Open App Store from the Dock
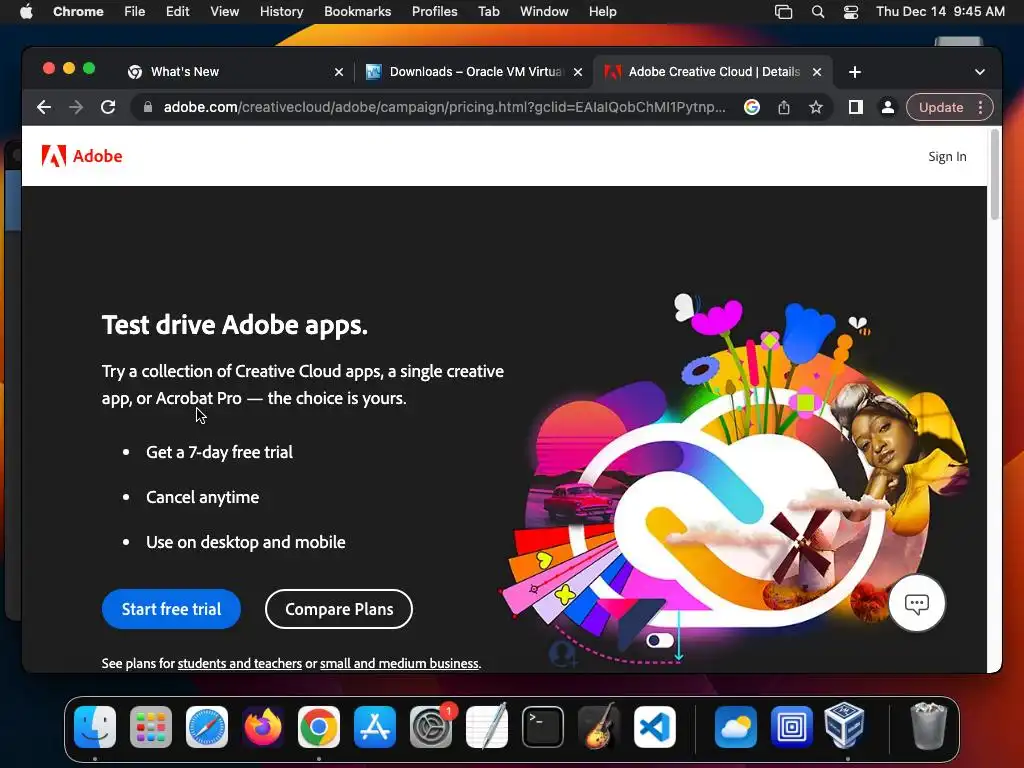This screenshot has height=768, width=1024. click(x=375, y=727)
